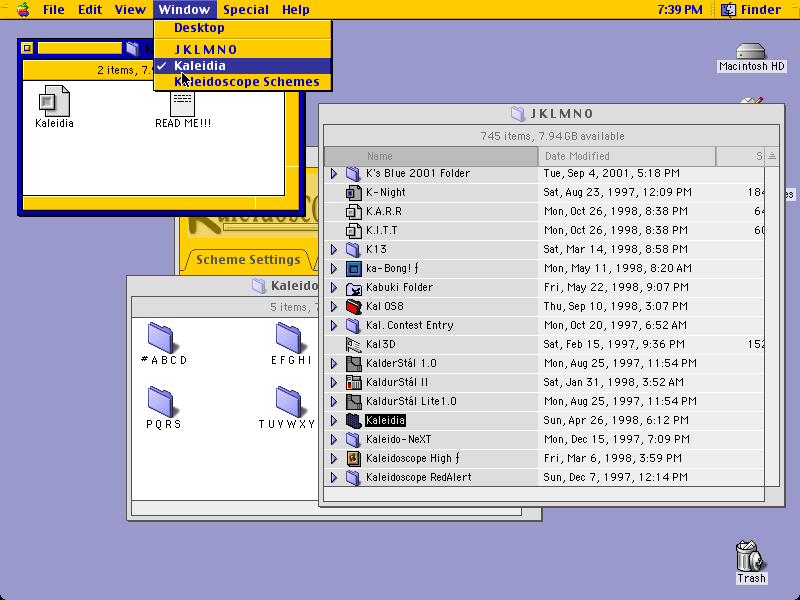
Task: Click the Kal3D file icon
Action: click(x=353, y=344)
